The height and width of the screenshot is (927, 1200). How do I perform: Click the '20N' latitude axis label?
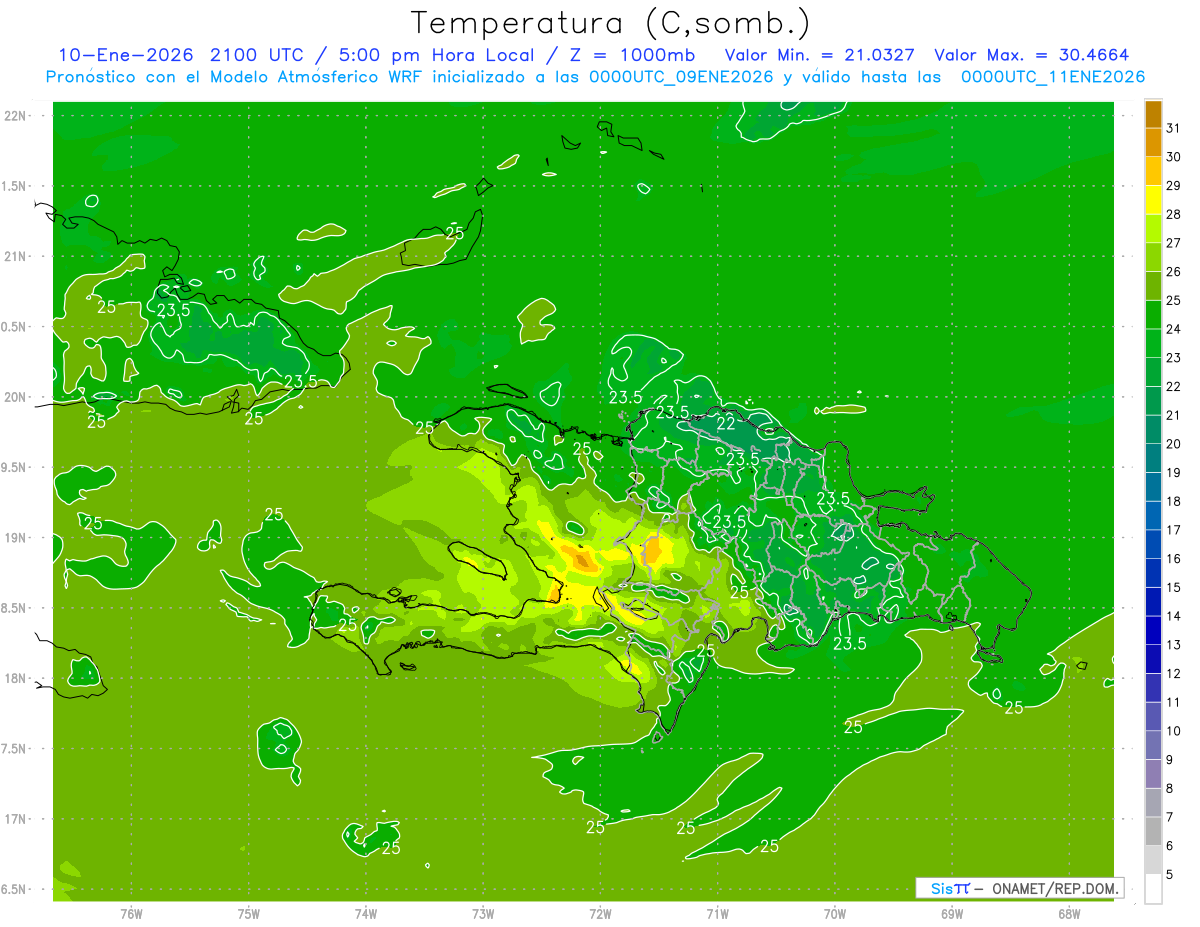pos(15,397)
